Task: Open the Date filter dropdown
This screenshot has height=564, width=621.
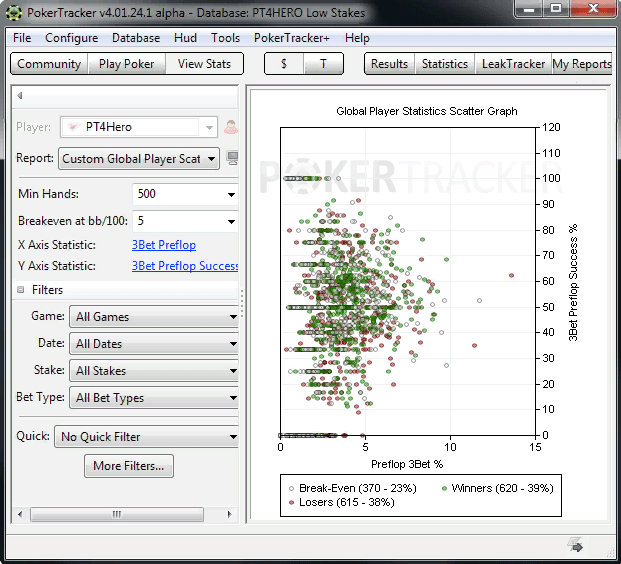Action: [154, 343]
